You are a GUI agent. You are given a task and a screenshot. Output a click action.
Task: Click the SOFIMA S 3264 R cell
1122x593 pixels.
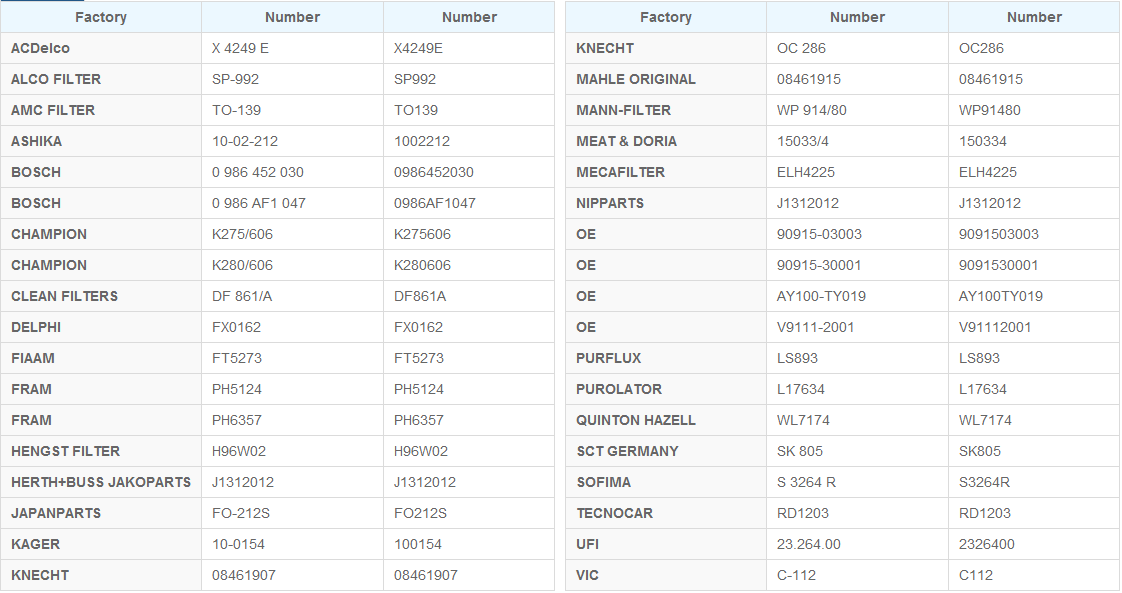click(x=857, y=482)
